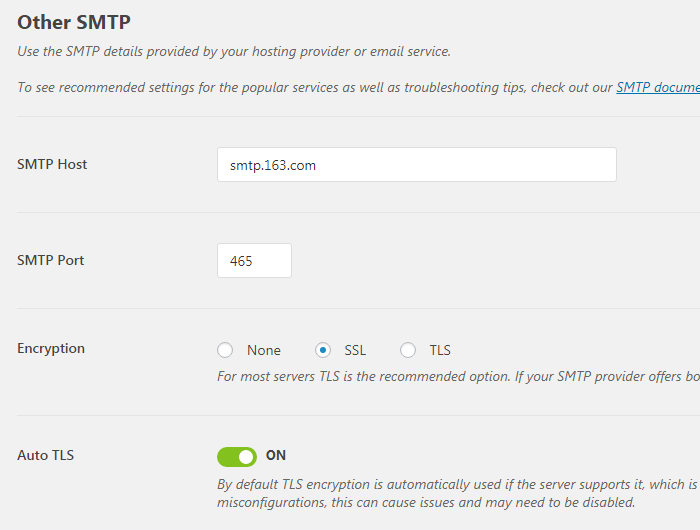Click the "Encryption" row label
This screenshot has height=530, width=700.
(x=51, y=348)
